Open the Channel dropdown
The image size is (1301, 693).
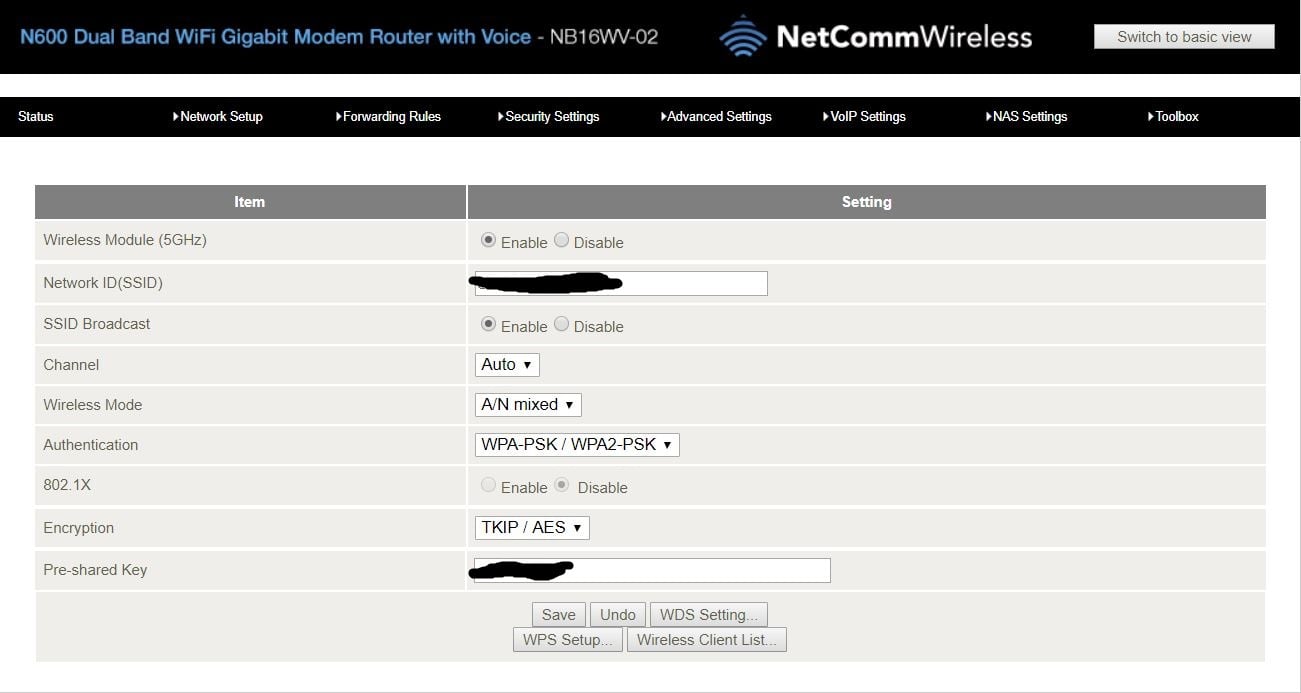click(507, 365)
